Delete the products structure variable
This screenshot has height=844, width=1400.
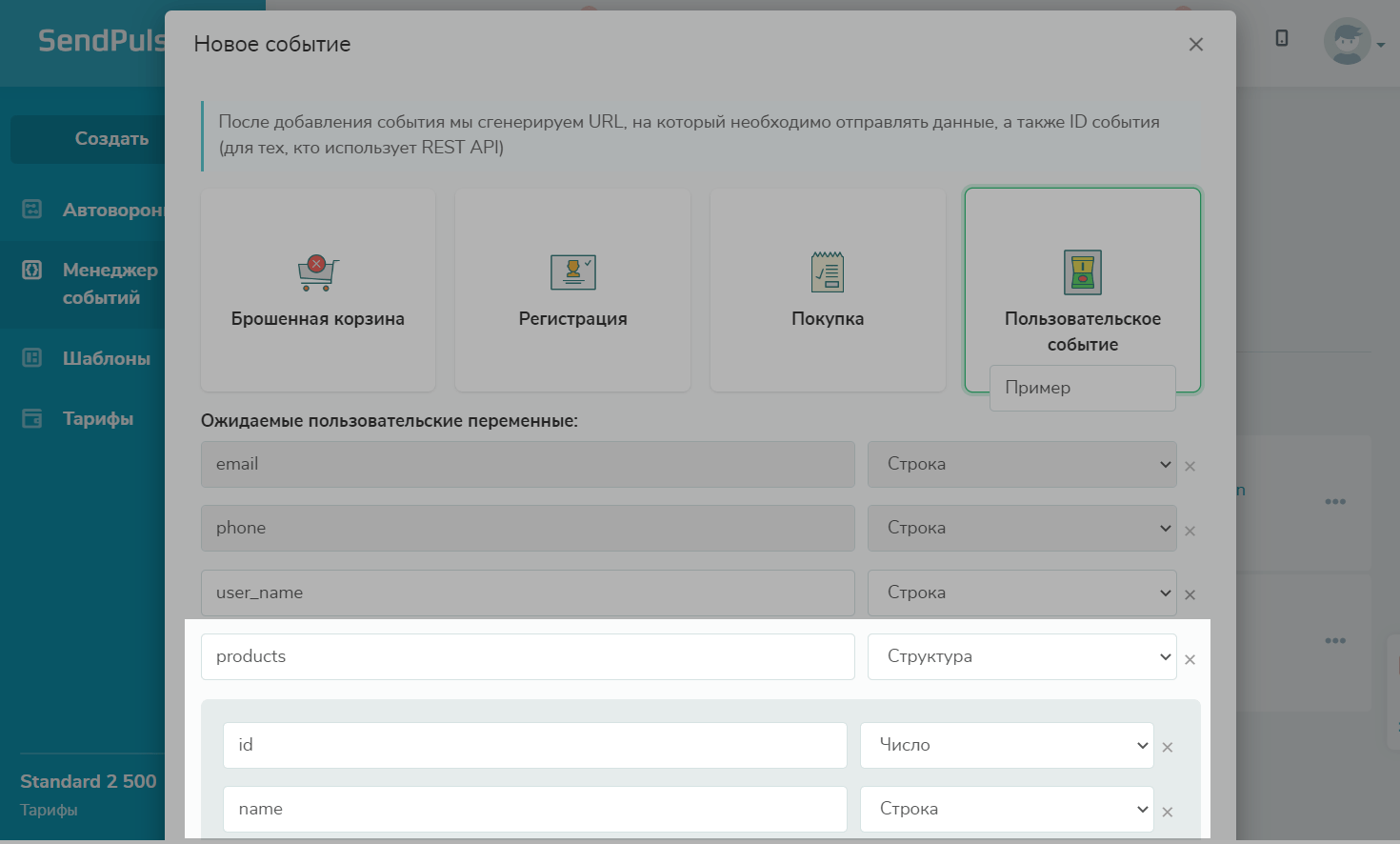pyautogui.click(x=1190, y=659)
